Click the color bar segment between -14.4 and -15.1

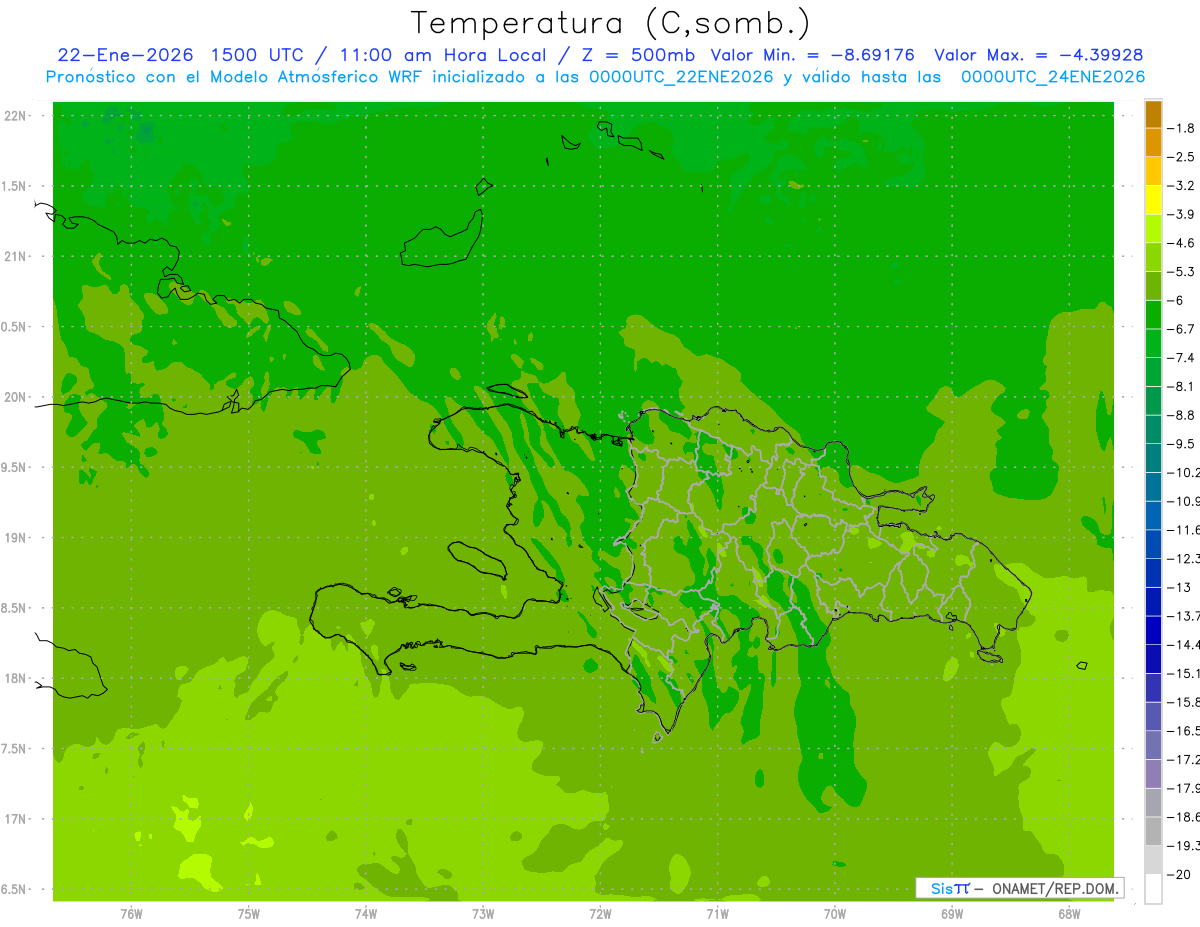[x=1153, y=659]
